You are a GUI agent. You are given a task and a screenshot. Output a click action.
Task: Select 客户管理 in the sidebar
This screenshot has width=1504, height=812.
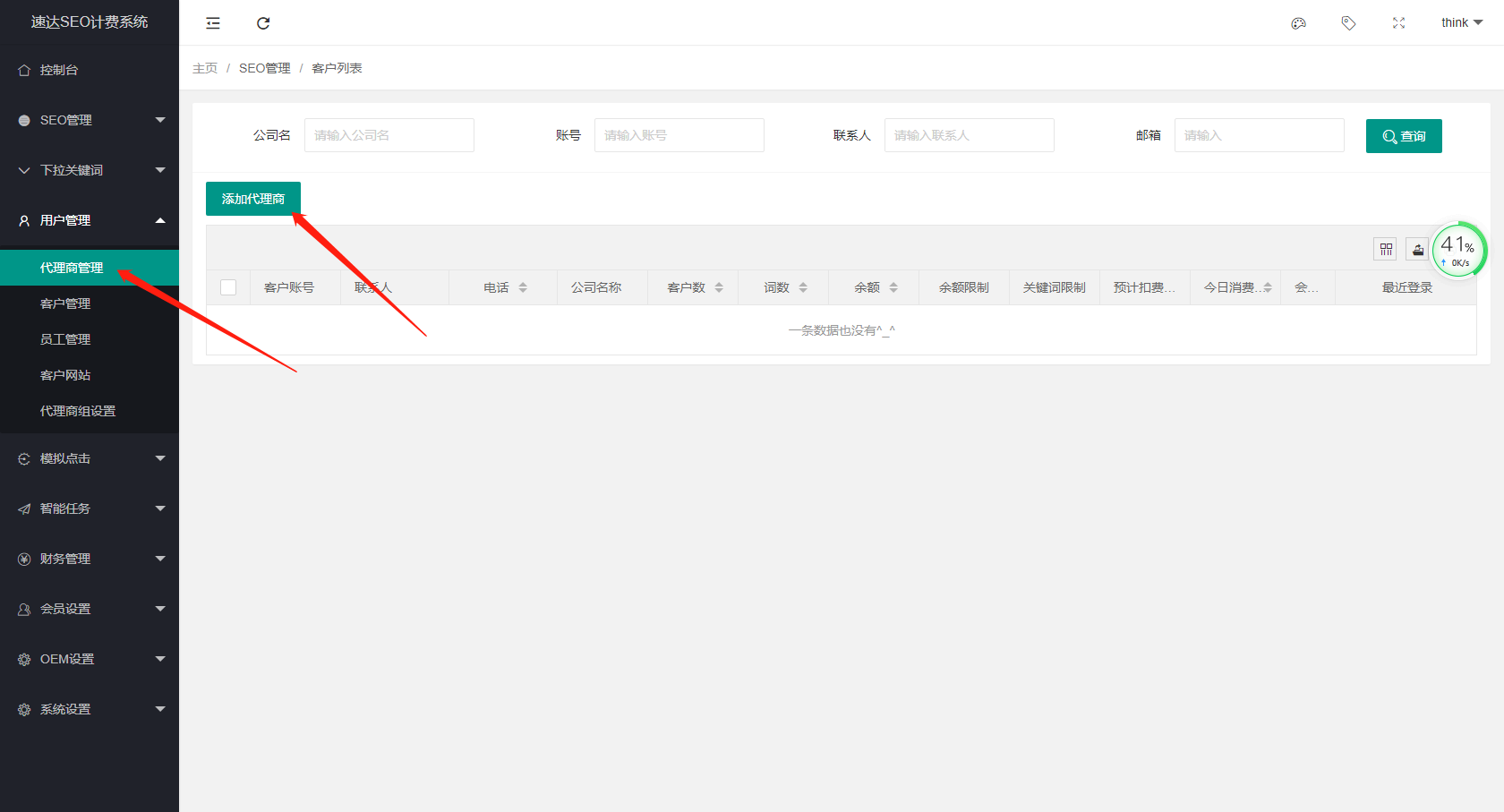click(65, 303)
